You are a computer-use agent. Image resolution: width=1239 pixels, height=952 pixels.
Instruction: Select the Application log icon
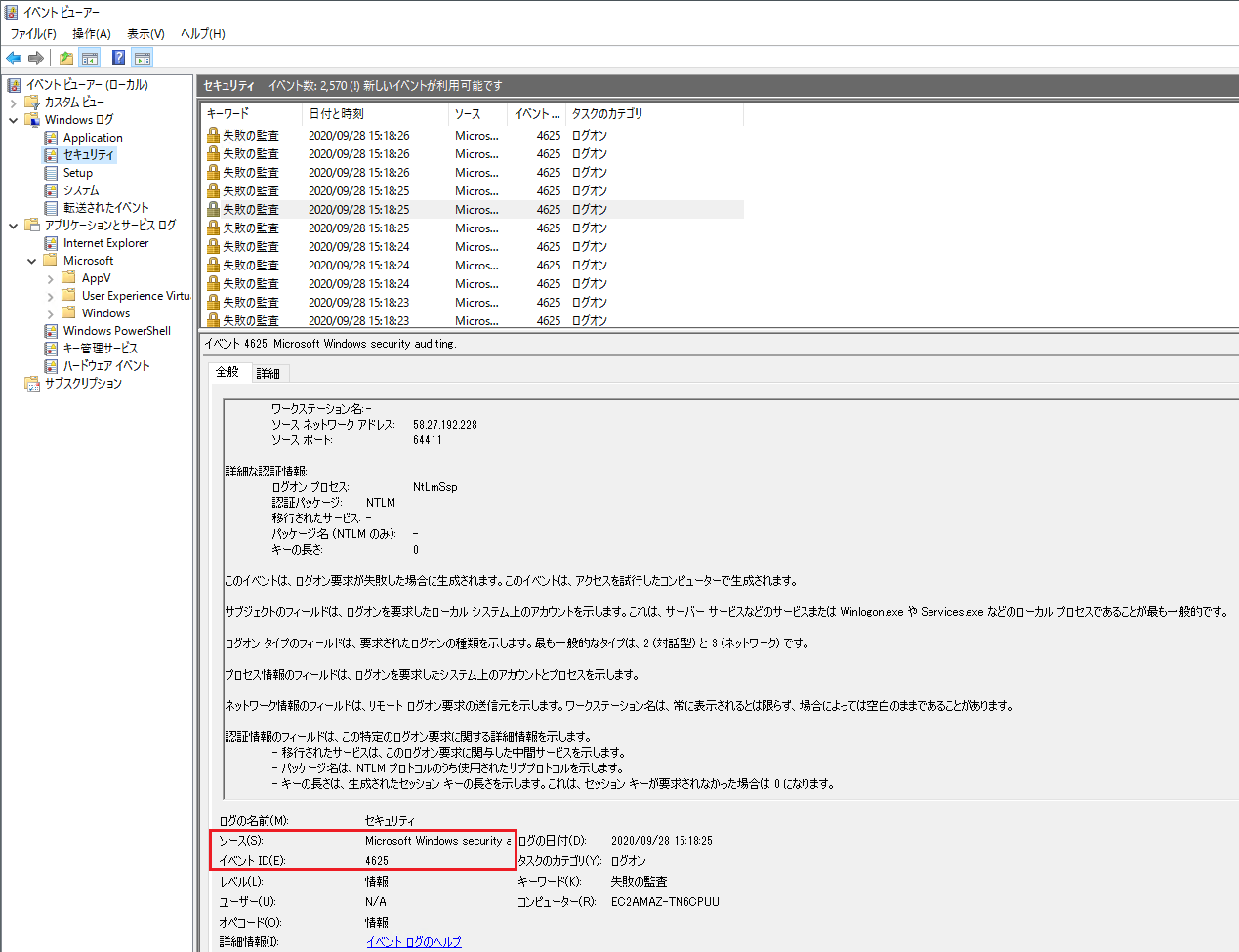click(51, 138)
